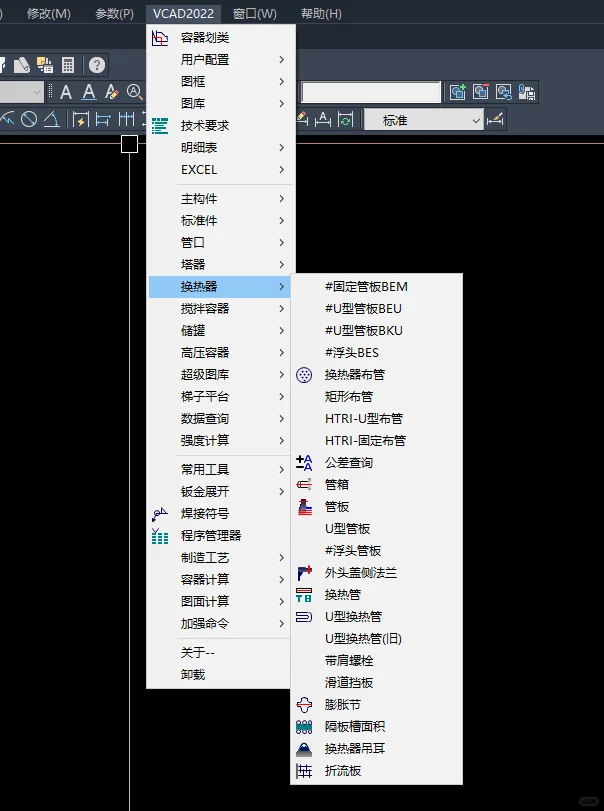The width and height of the screenshot is (604, 811).
Task: Select 换热器吊耳 entry
Action: click(x=376, y=748)
